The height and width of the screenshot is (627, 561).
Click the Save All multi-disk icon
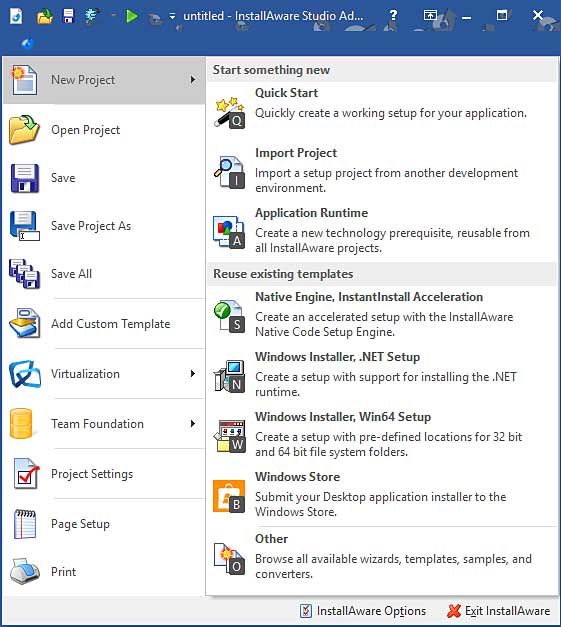tap(24, 274)
